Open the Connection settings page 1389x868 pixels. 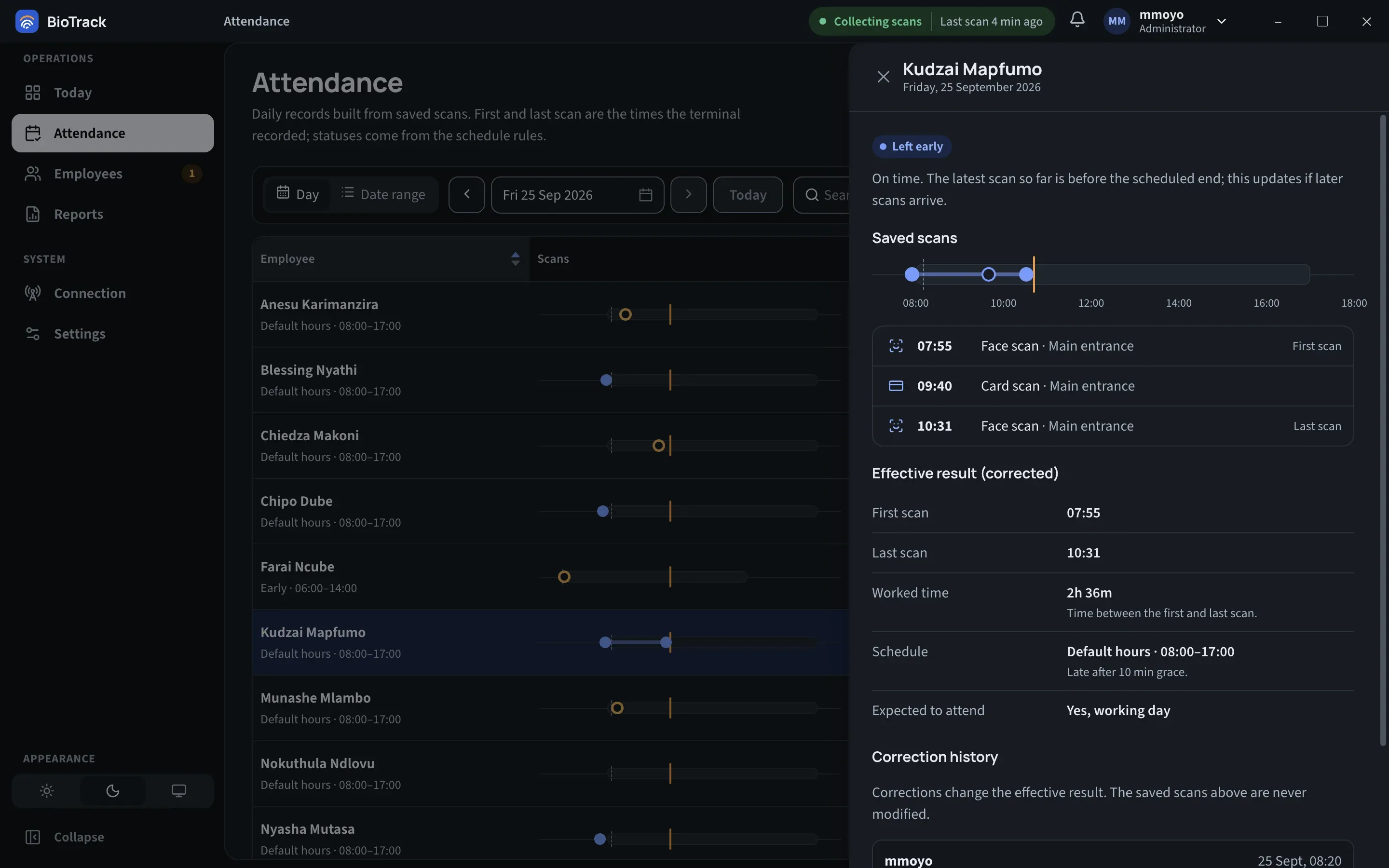click(112, 293)
